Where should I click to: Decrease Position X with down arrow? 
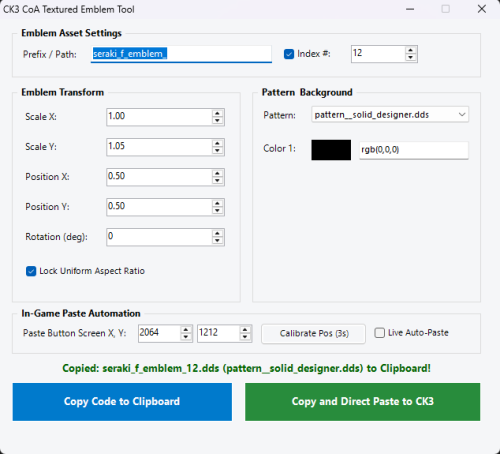(217, 181)
